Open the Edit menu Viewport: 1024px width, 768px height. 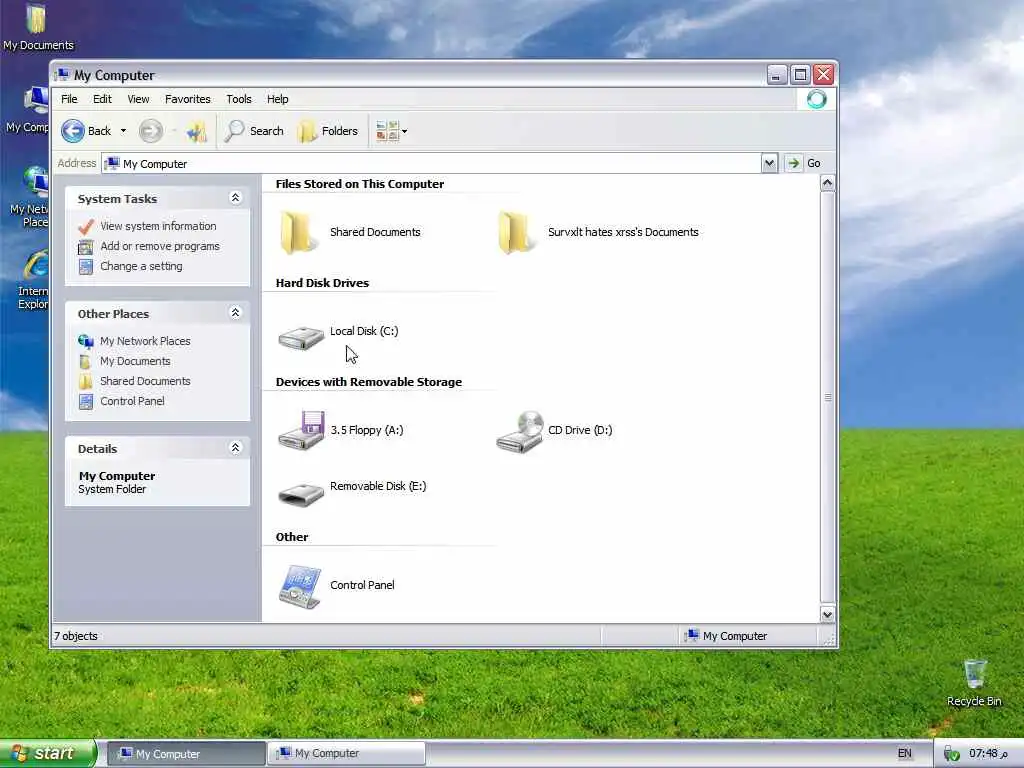(102, 99)
